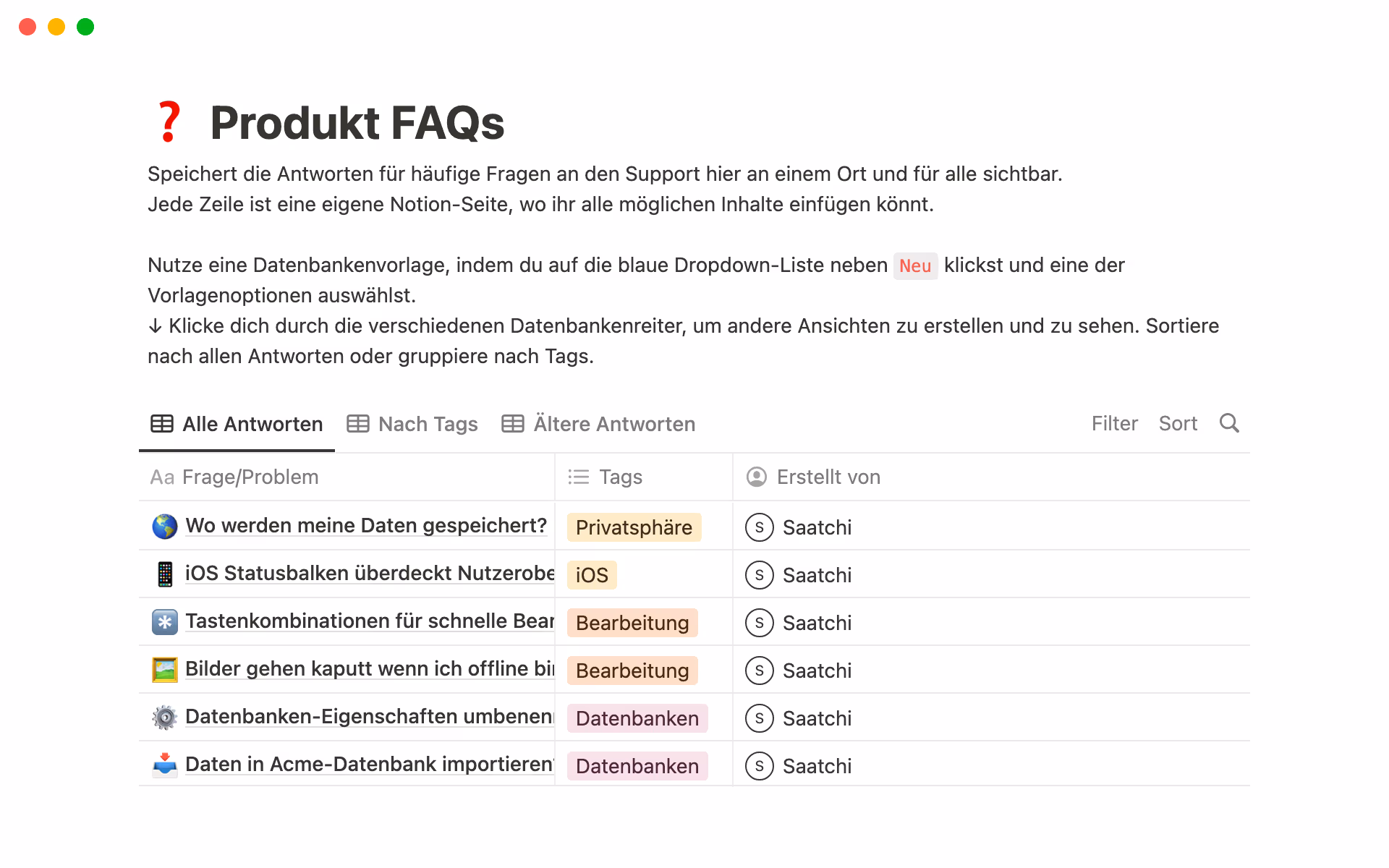
Task: Click the asterisk icon beside Tastenkombinationen row
Action: (x=165, y=622)
